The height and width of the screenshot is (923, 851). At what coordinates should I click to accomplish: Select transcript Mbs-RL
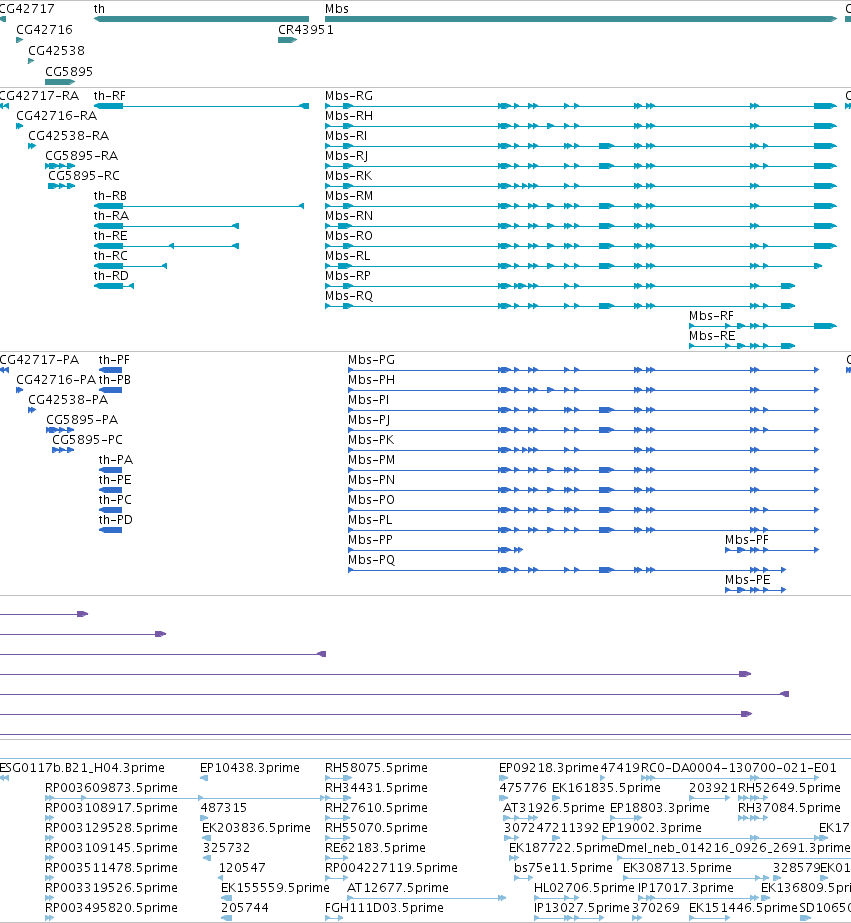pyautogui.click(x=573, y=266)
